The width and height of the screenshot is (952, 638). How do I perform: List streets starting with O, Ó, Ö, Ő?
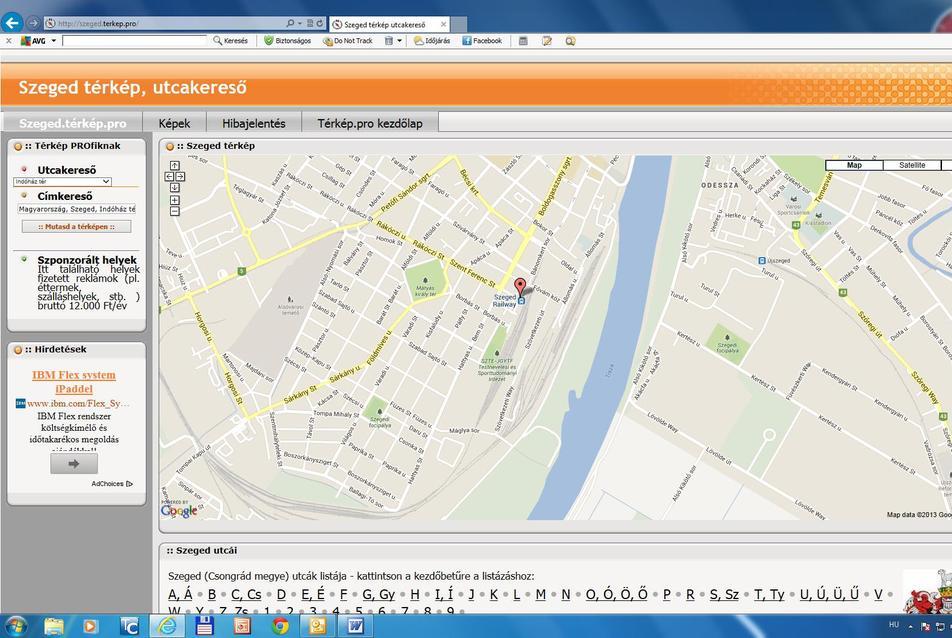coord(616,594)
